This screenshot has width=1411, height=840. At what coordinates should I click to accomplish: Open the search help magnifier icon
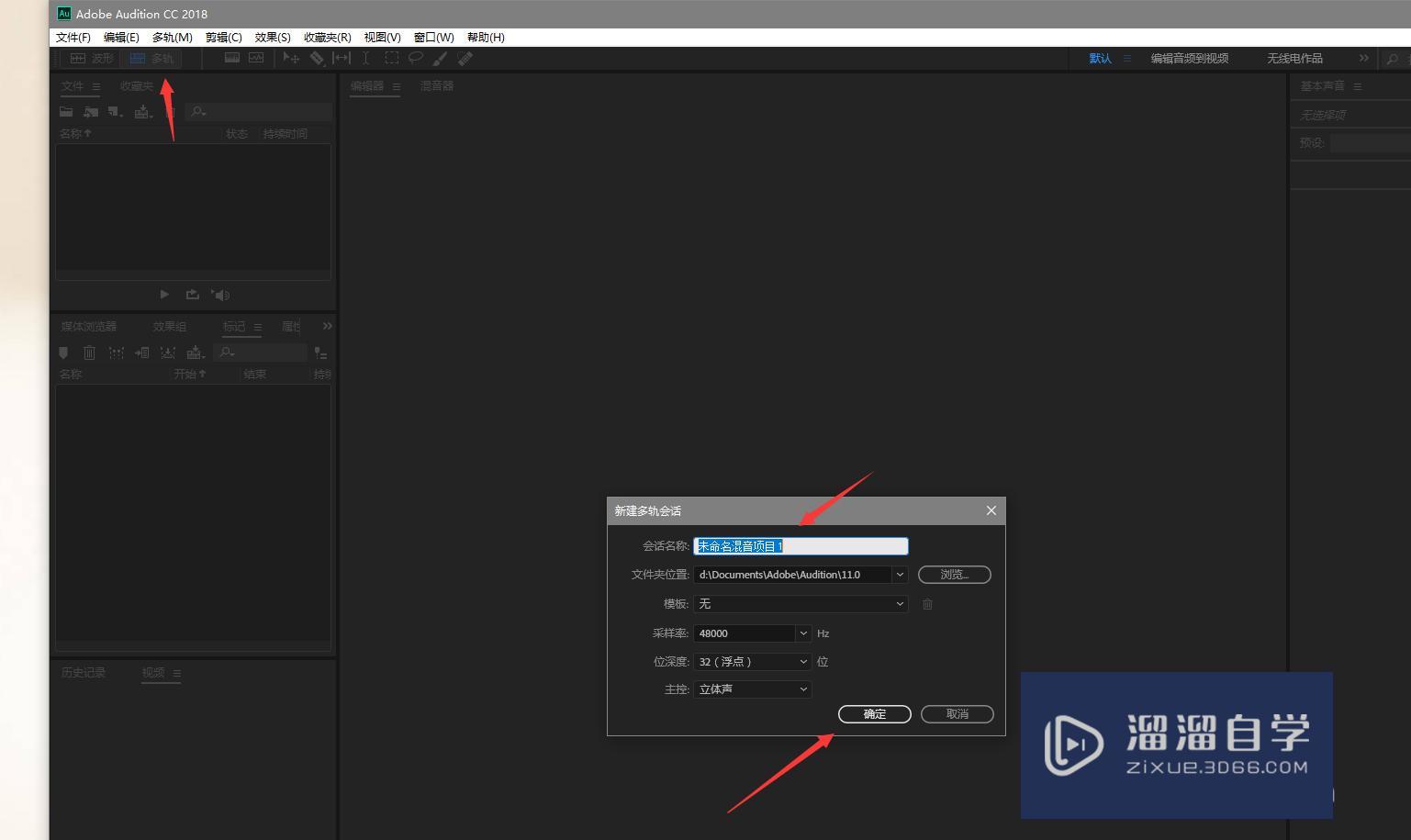1393,59
